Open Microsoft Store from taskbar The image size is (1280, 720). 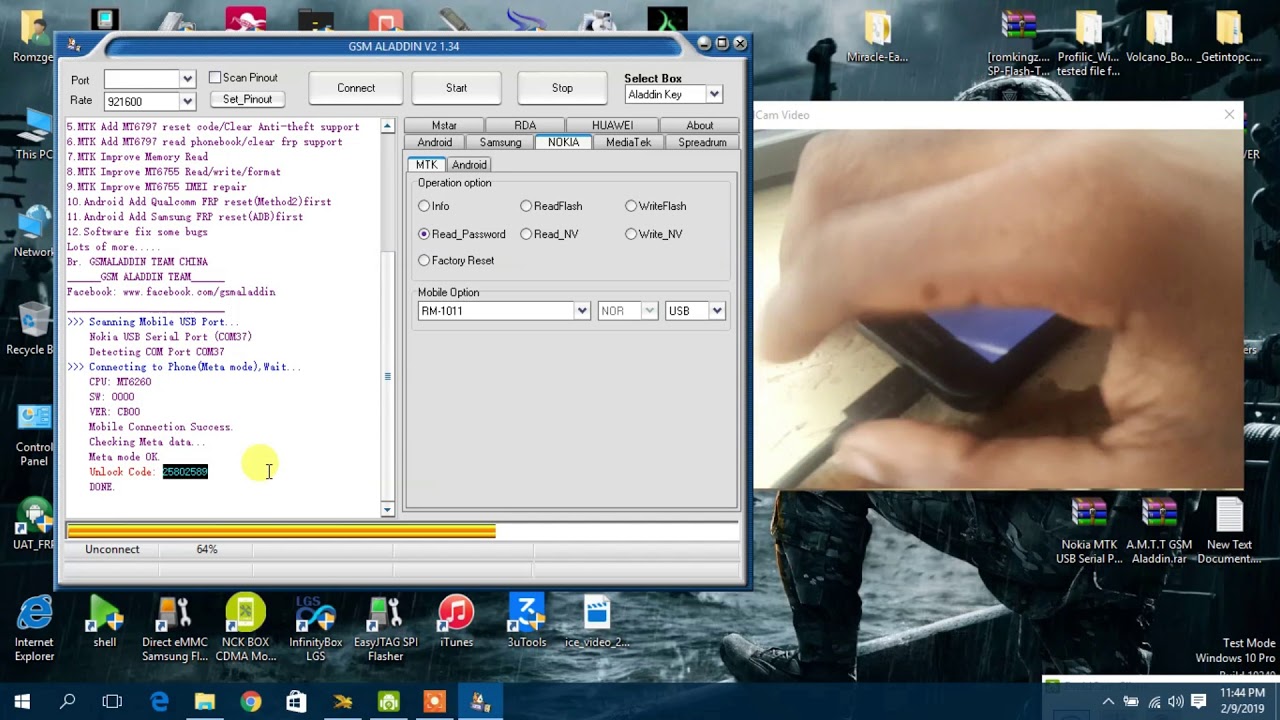[296, 702]
